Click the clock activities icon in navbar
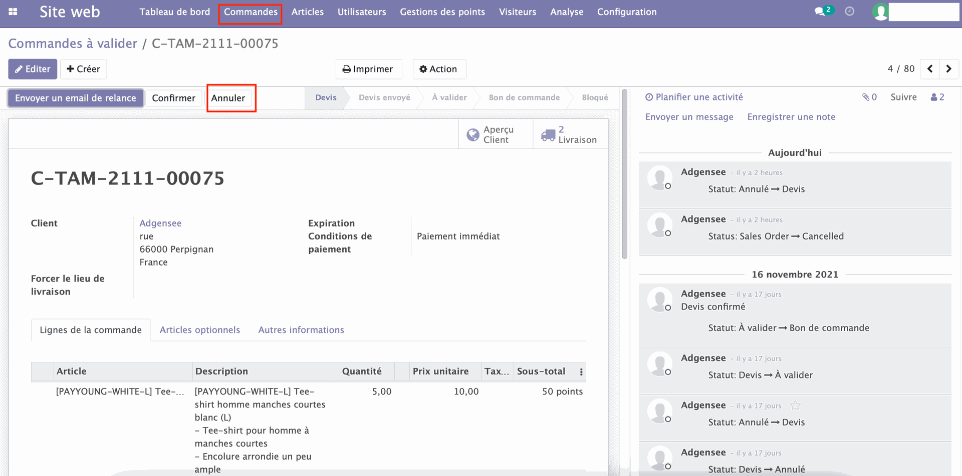The height and width of the screenshot is (476, 962). 850,12
